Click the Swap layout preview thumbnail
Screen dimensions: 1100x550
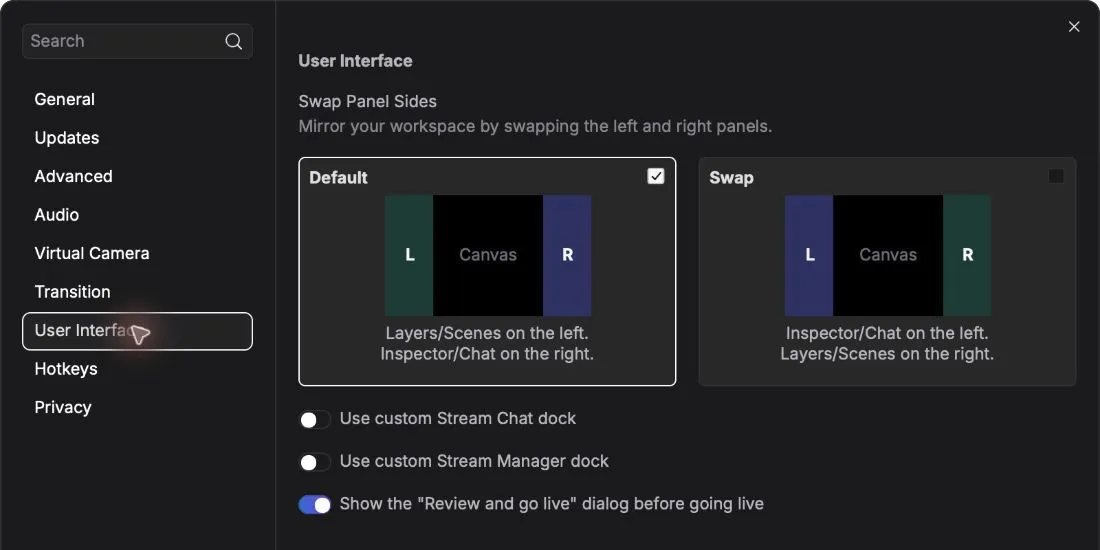point(887,255)
